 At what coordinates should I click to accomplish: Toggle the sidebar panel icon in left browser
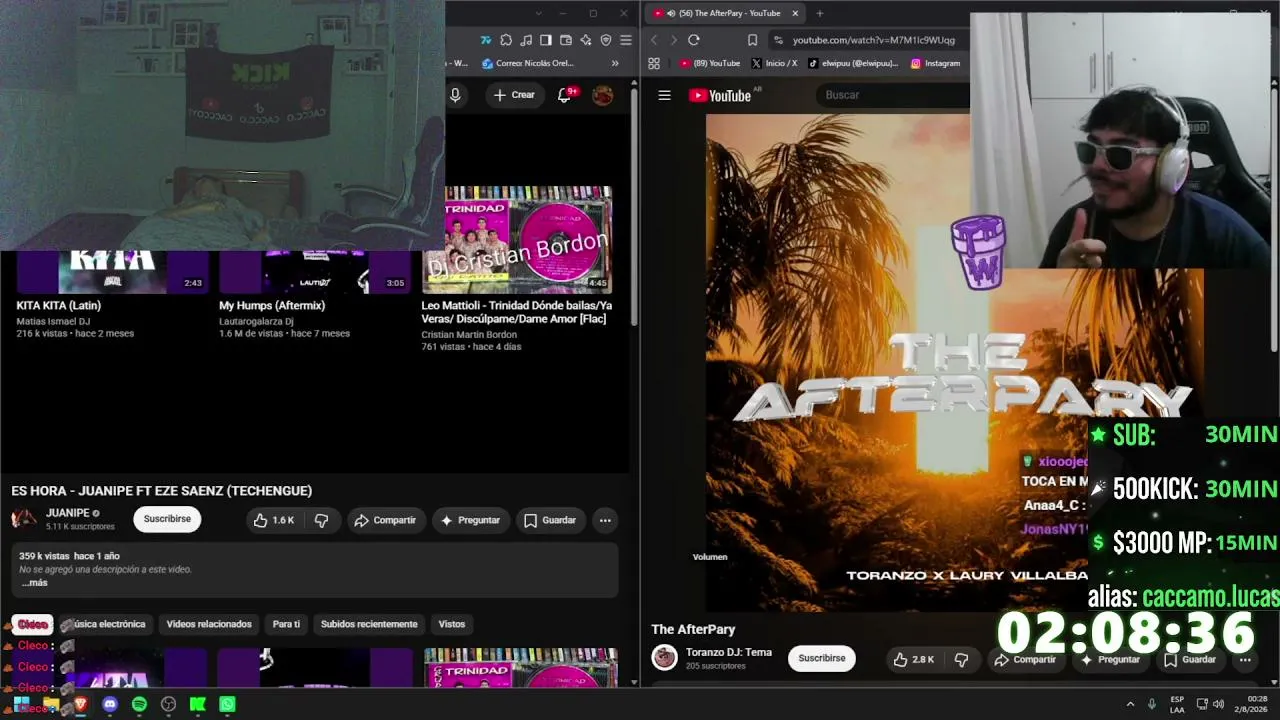(x=546, y=40)
